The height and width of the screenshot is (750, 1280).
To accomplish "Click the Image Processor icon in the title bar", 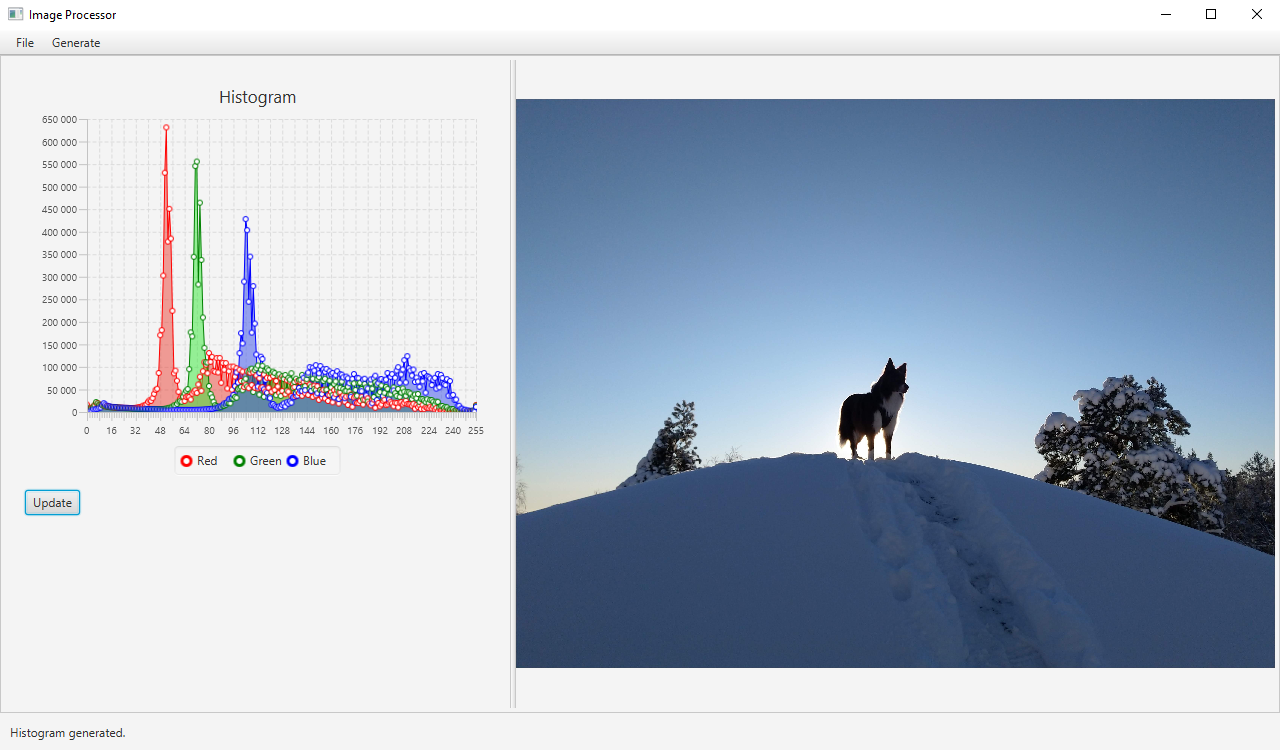I will pos(15,14).
